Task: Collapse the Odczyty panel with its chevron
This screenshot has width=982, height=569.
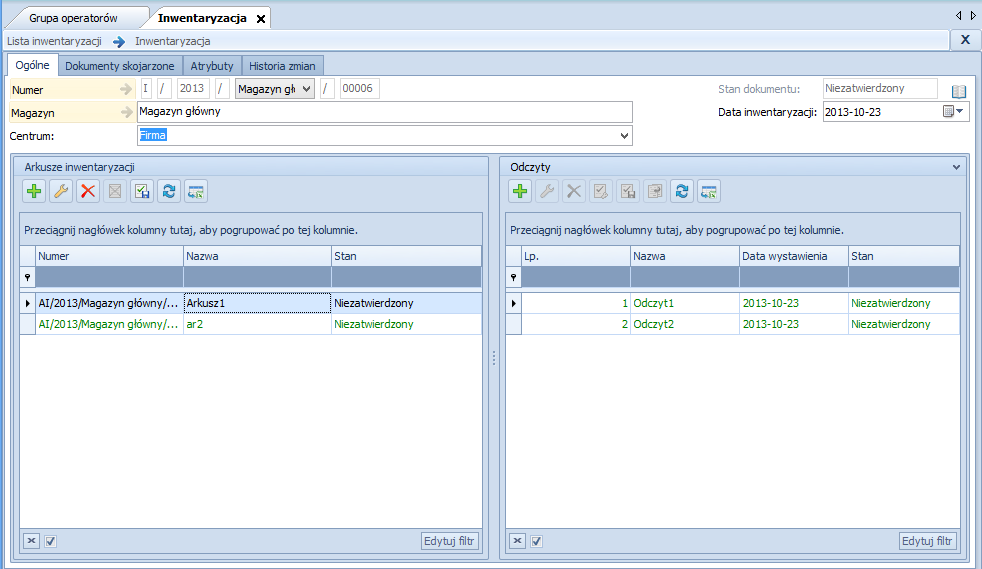Action: pos(956,167)
